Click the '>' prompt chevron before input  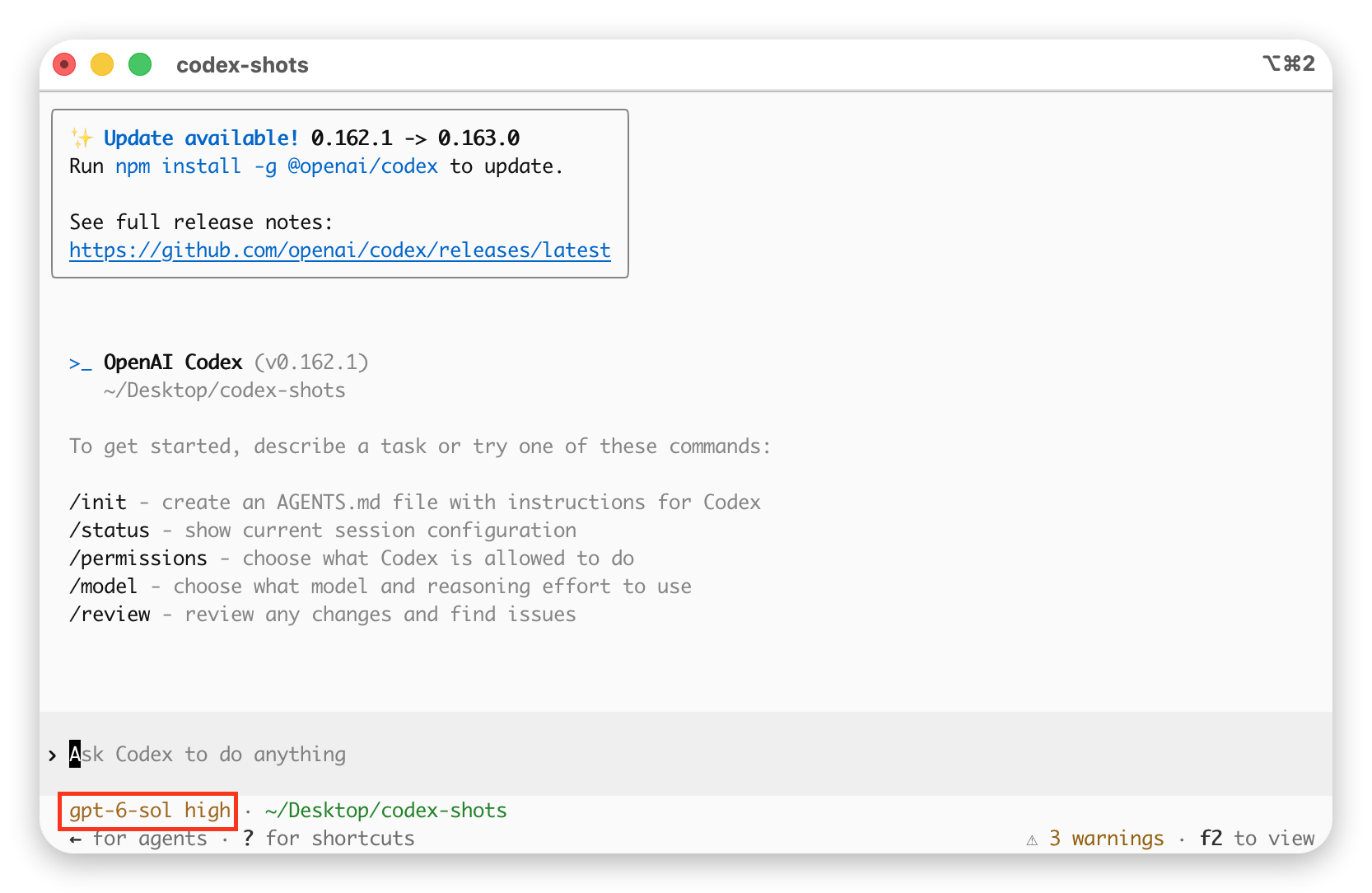(53, 755)
